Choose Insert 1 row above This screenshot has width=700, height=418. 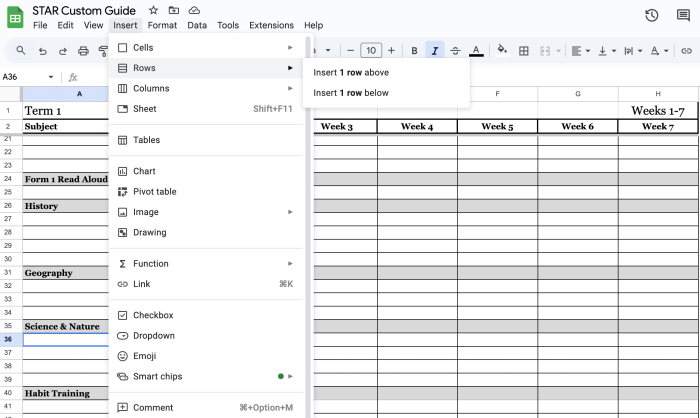click(x=351, y=72)
